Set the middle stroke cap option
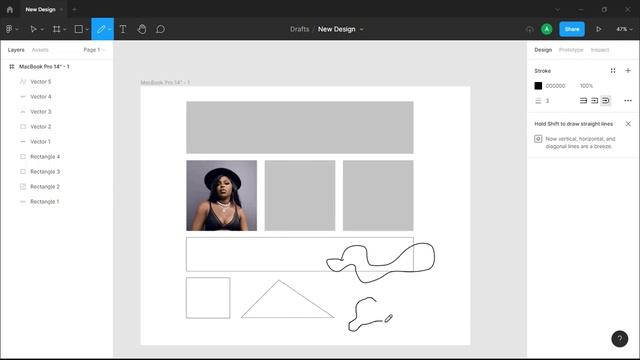The image size is (640, 360). (x=594, y=100)
